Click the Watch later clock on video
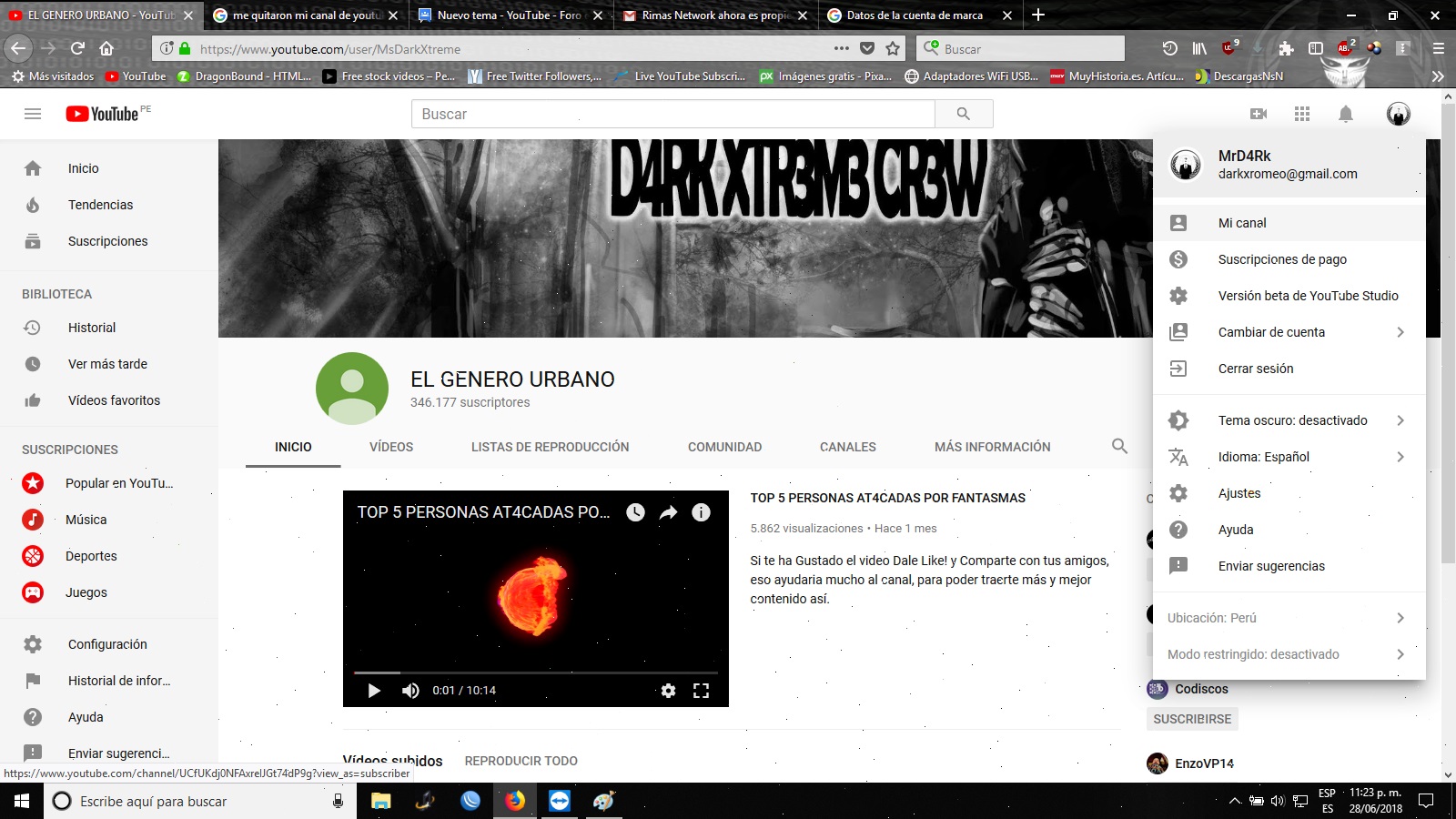Viewport: 1456px width, 819px height. 635,512
